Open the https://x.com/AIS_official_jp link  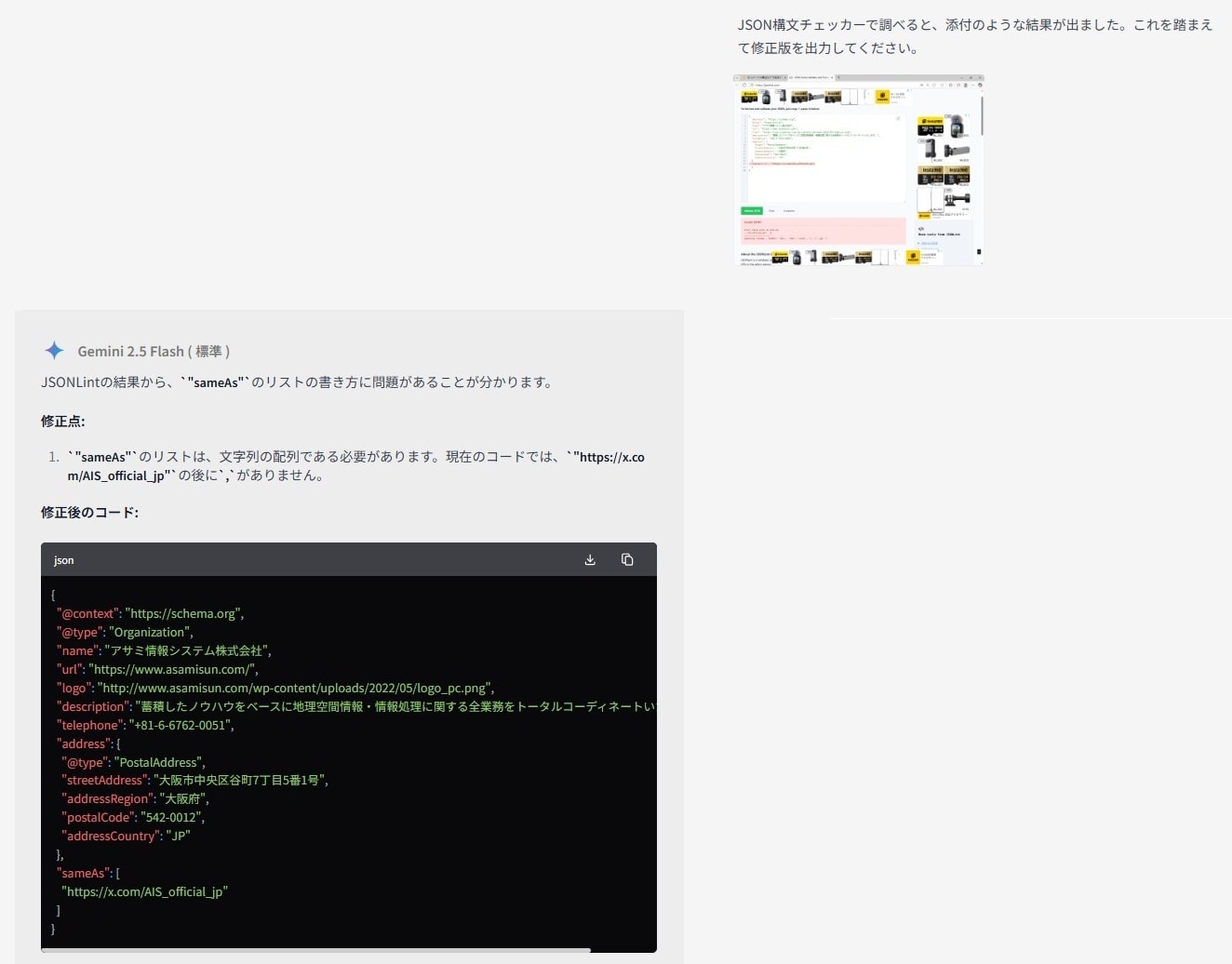(144, 890)
